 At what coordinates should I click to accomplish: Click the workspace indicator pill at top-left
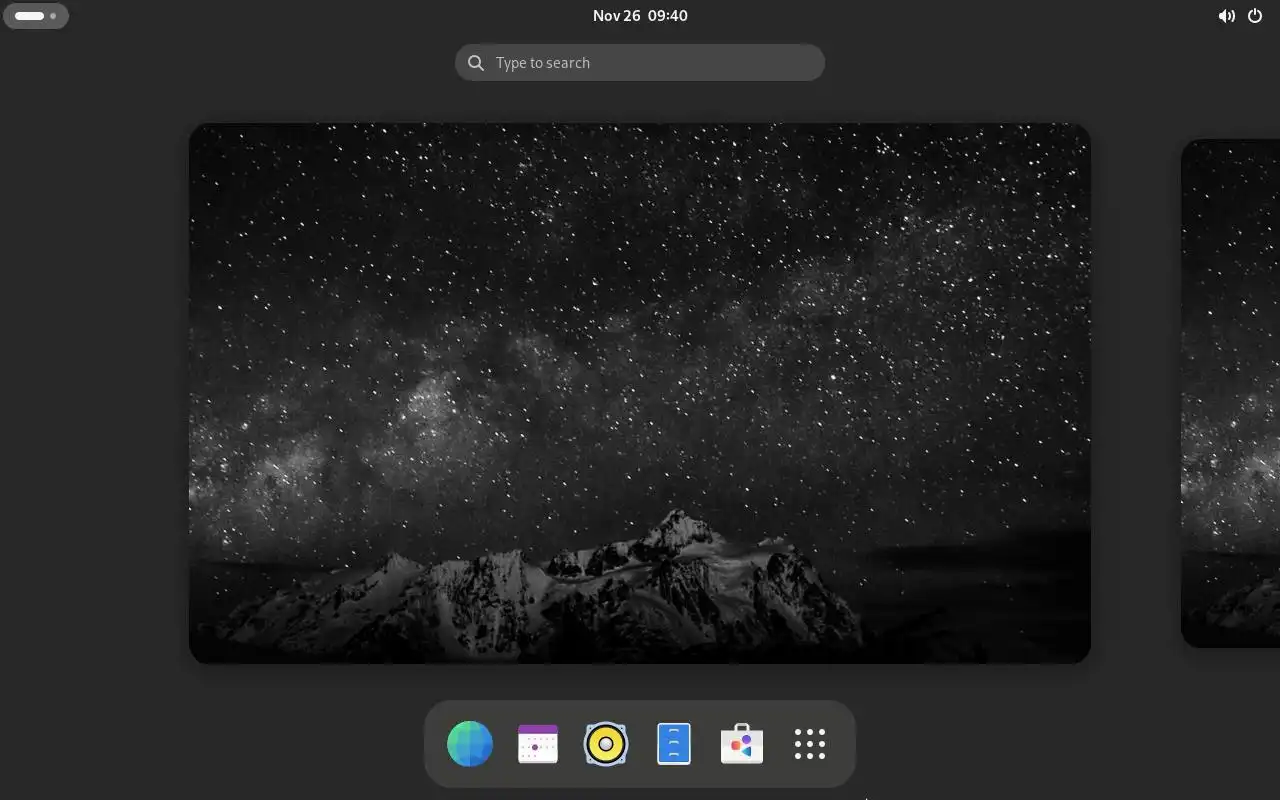click(x=36, y=16)
